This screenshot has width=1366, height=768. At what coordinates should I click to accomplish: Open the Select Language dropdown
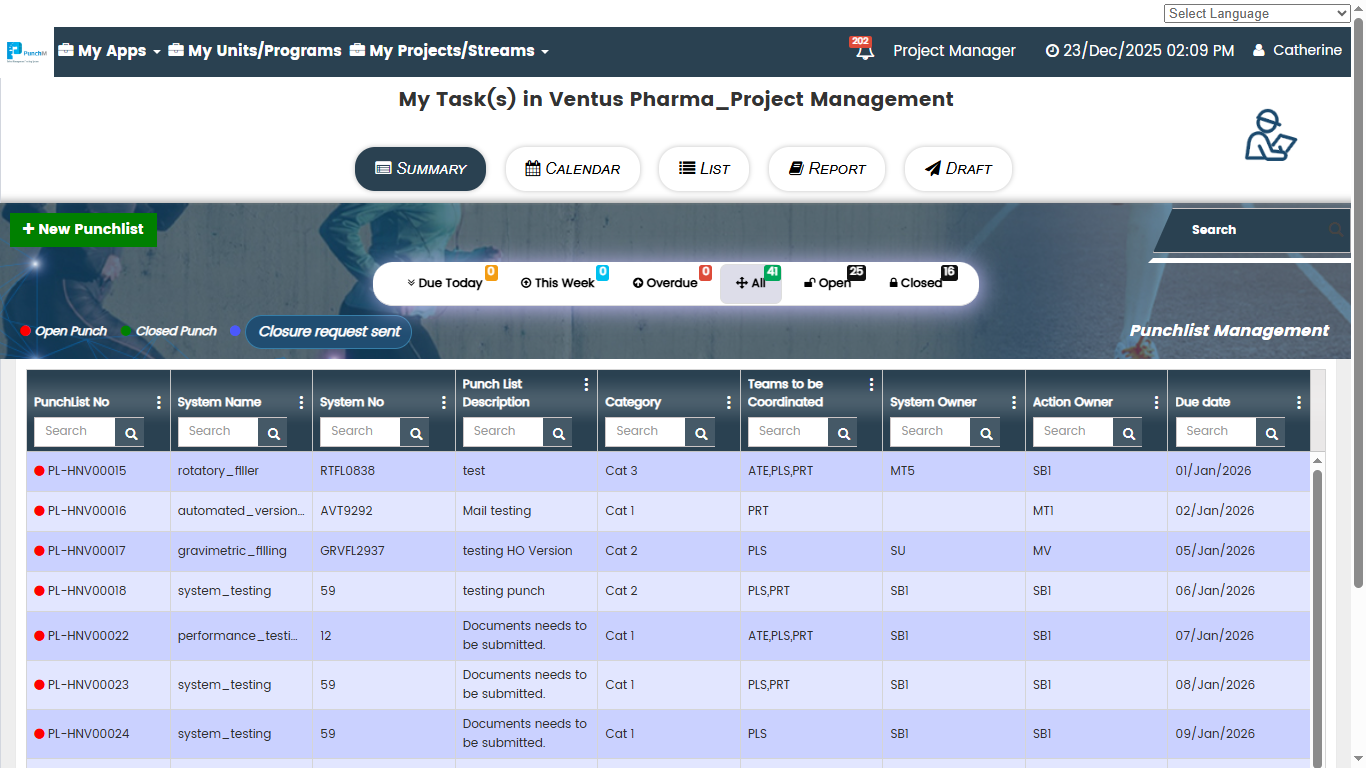tap(1256, 13)
